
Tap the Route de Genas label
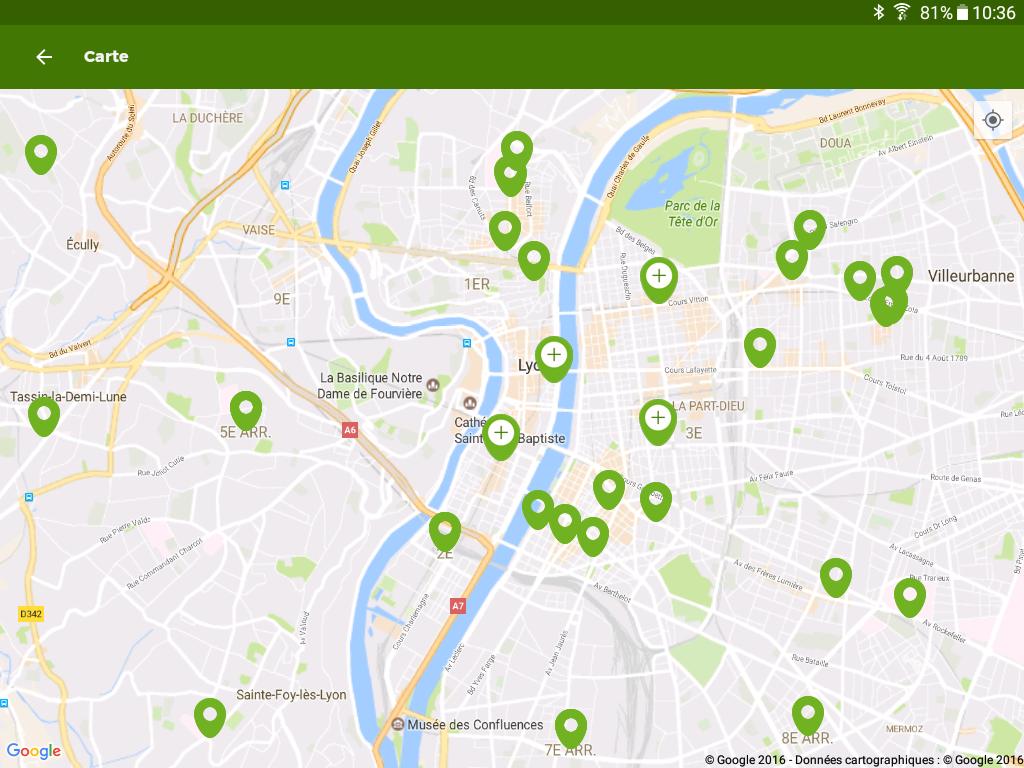955,478
